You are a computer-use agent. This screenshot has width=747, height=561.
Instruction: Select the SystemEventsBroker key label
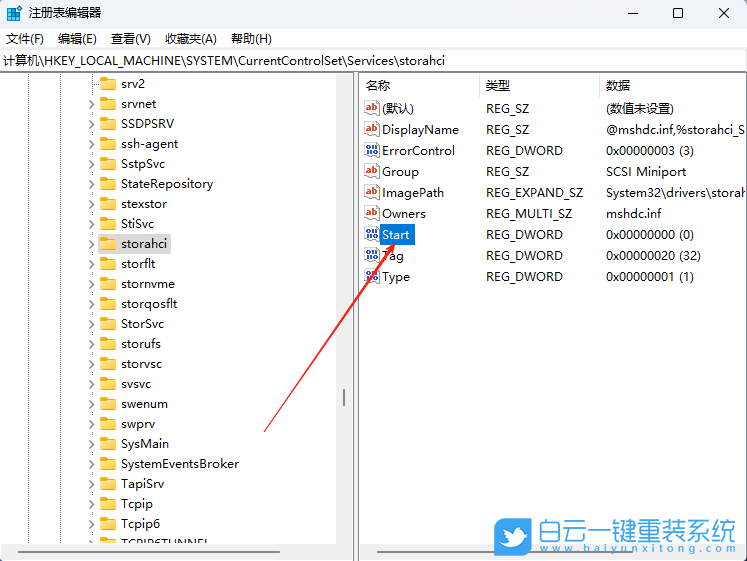click(180, 464)
